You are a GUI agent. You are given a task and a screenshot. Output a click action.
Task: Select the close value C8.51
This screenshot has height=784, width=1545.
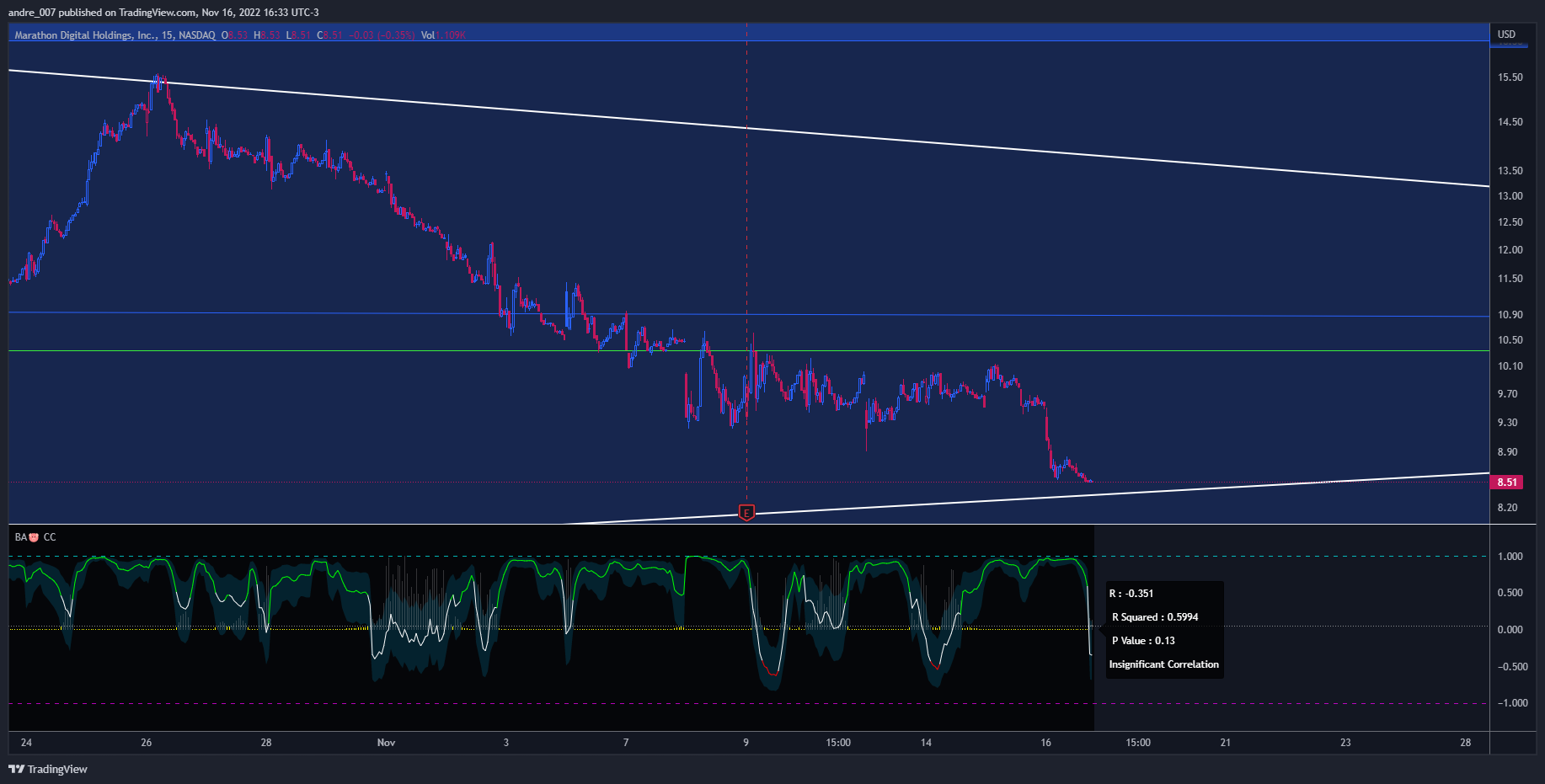[330, 35]
